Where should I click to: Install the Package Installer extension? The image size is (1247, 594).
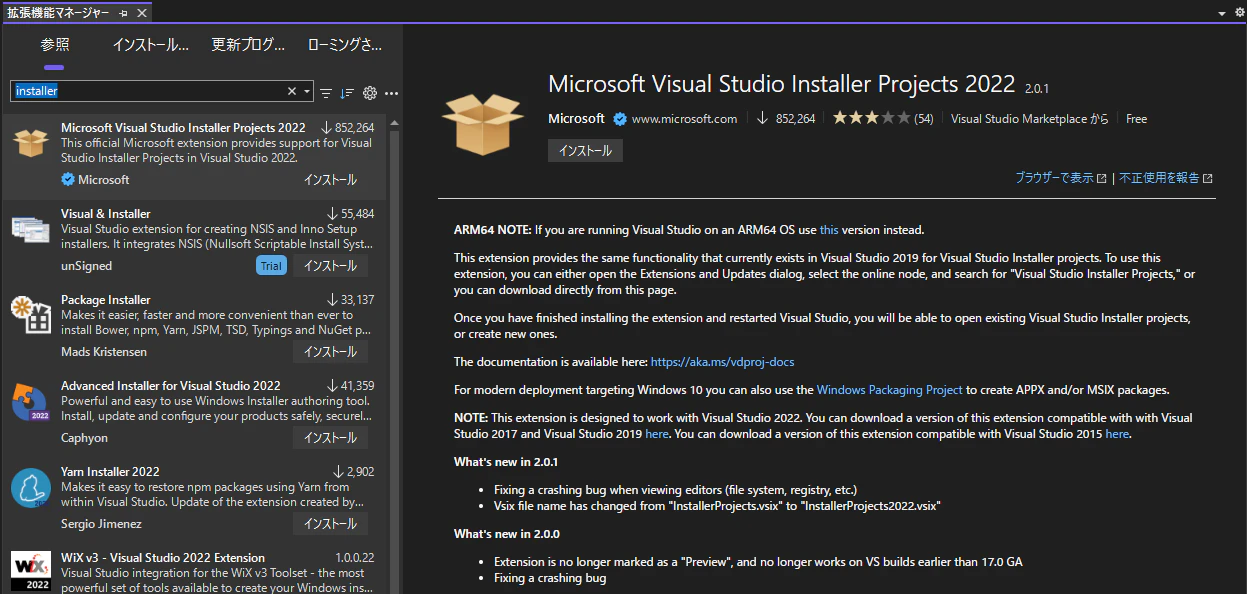(330, 352)
